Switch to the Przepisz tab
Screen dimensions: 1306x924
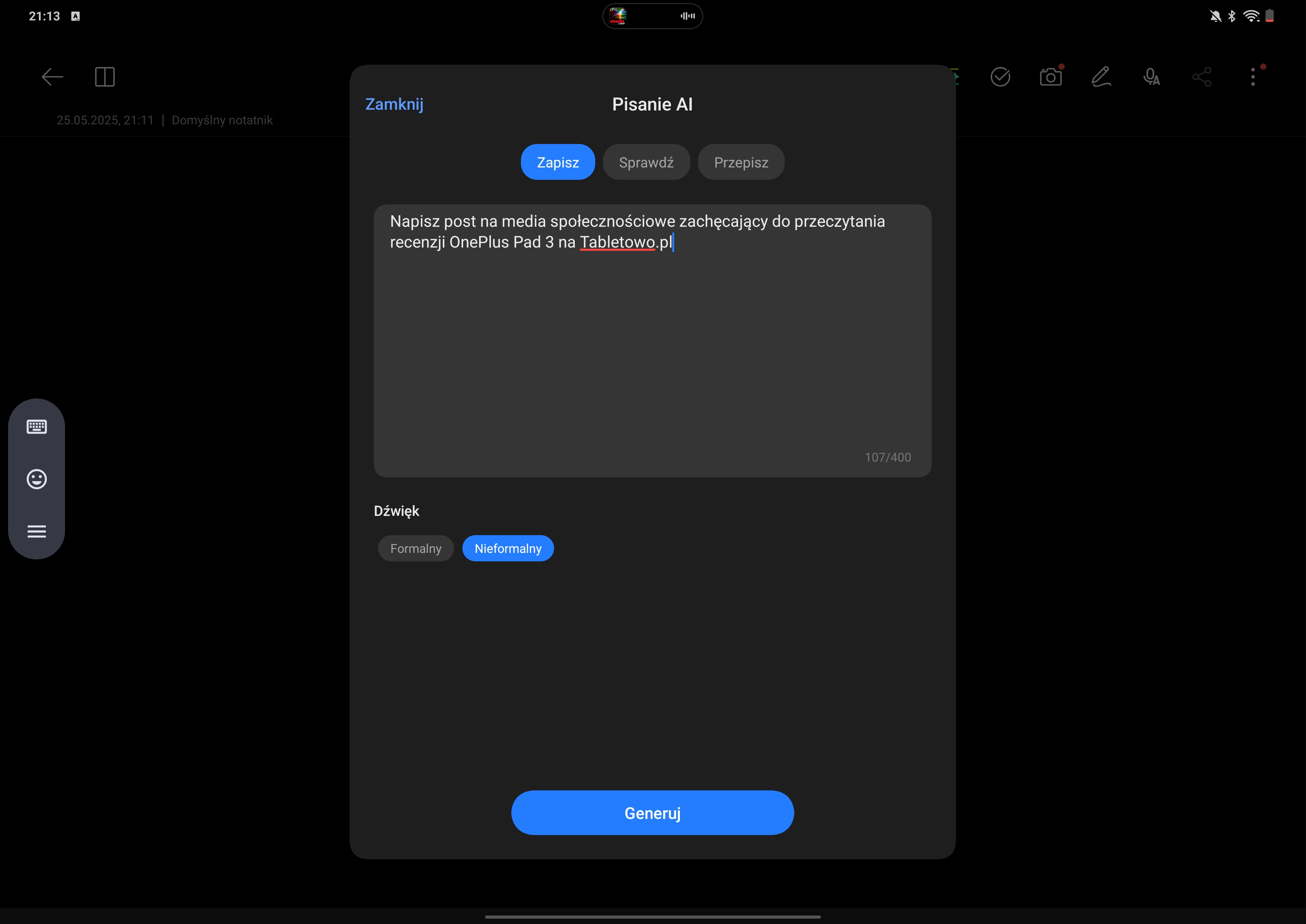pos(742,162)
